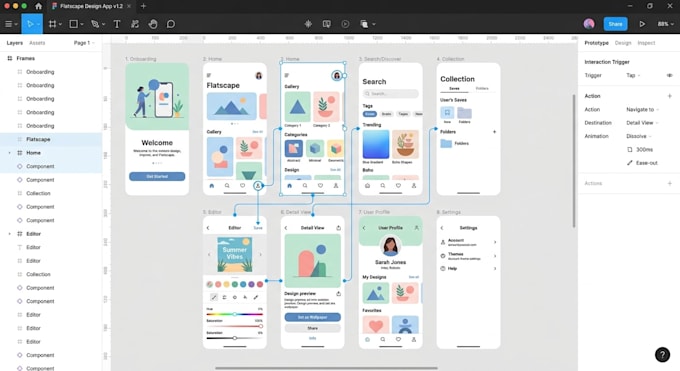This screenshot has height=371, width=680.
Task: Click the gray Share button in Detail View
Action: 312,328
